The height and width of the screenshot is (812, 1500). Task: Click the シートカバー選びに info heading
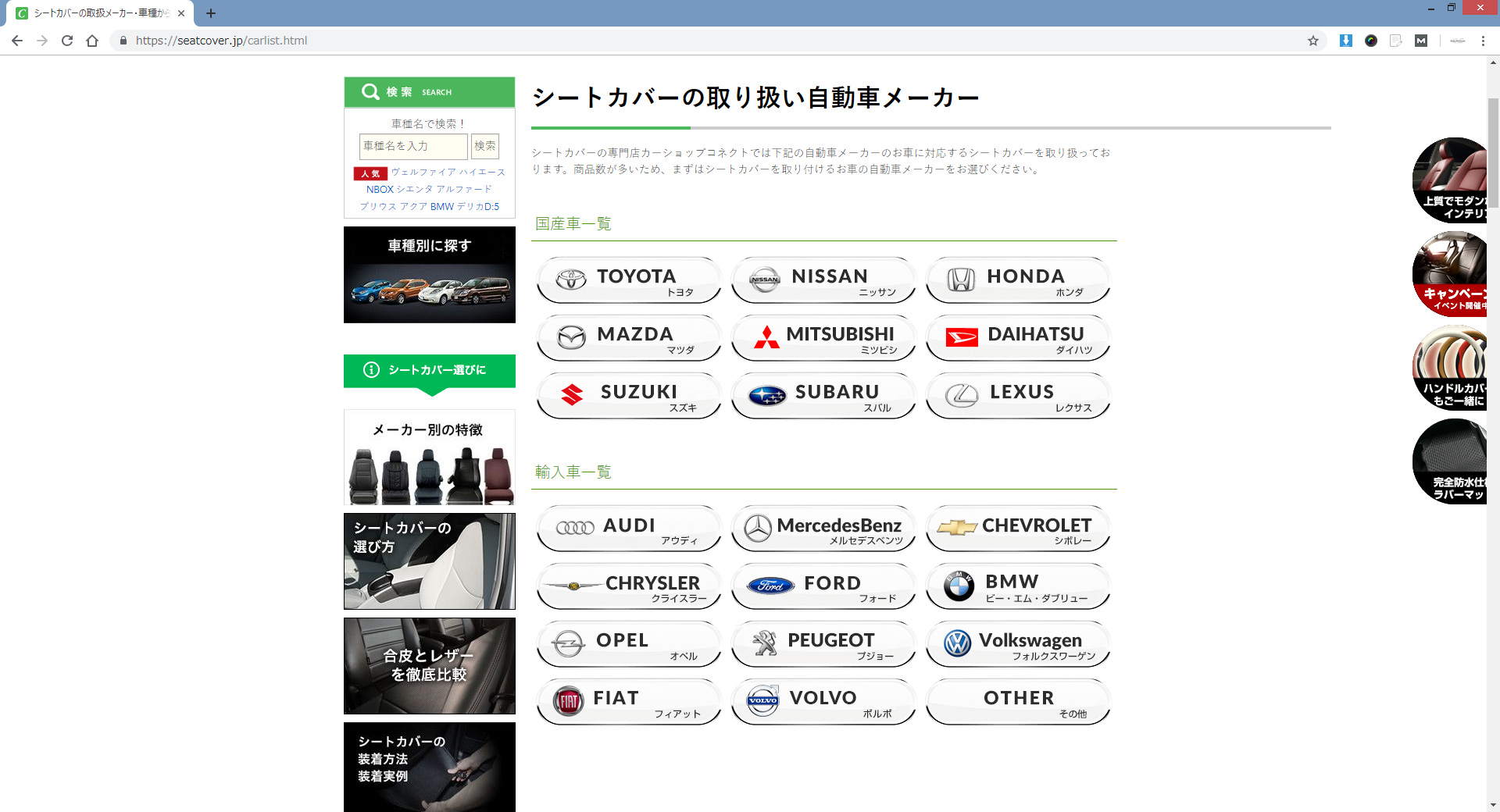(430, 370)
